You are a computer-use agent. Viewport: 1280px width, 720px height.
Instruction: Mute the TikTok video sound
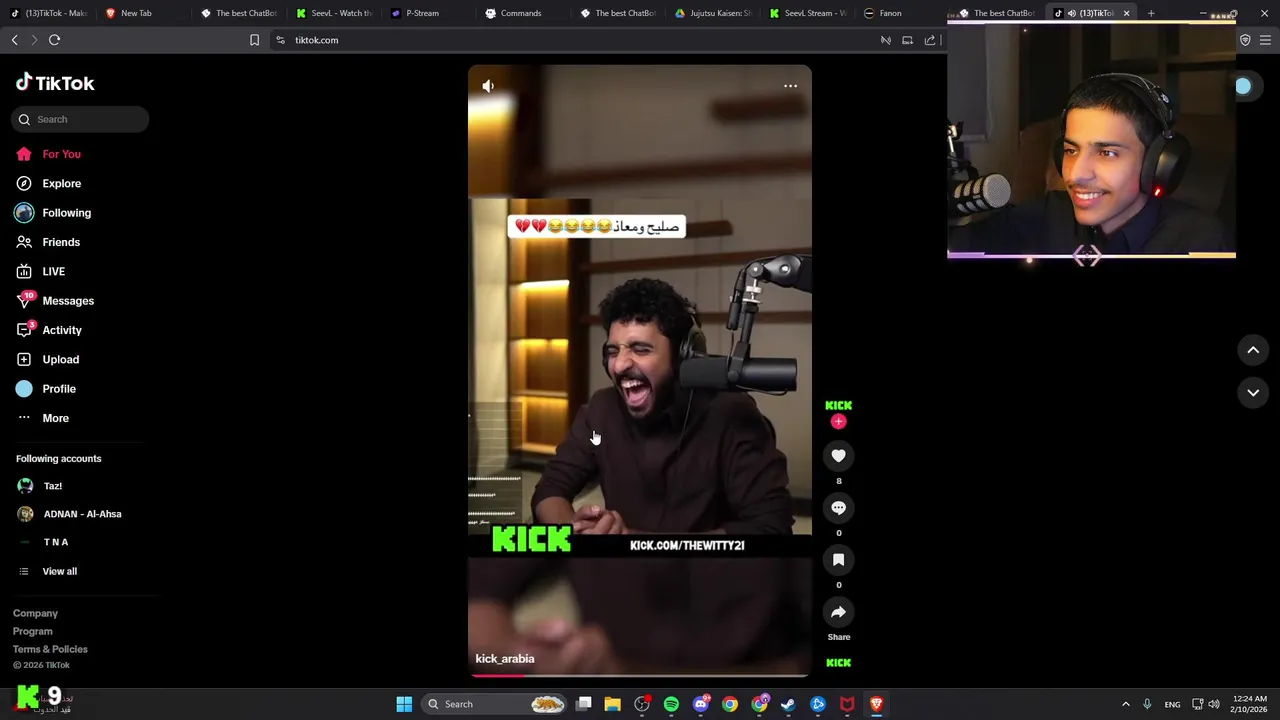tap(488, 86)
